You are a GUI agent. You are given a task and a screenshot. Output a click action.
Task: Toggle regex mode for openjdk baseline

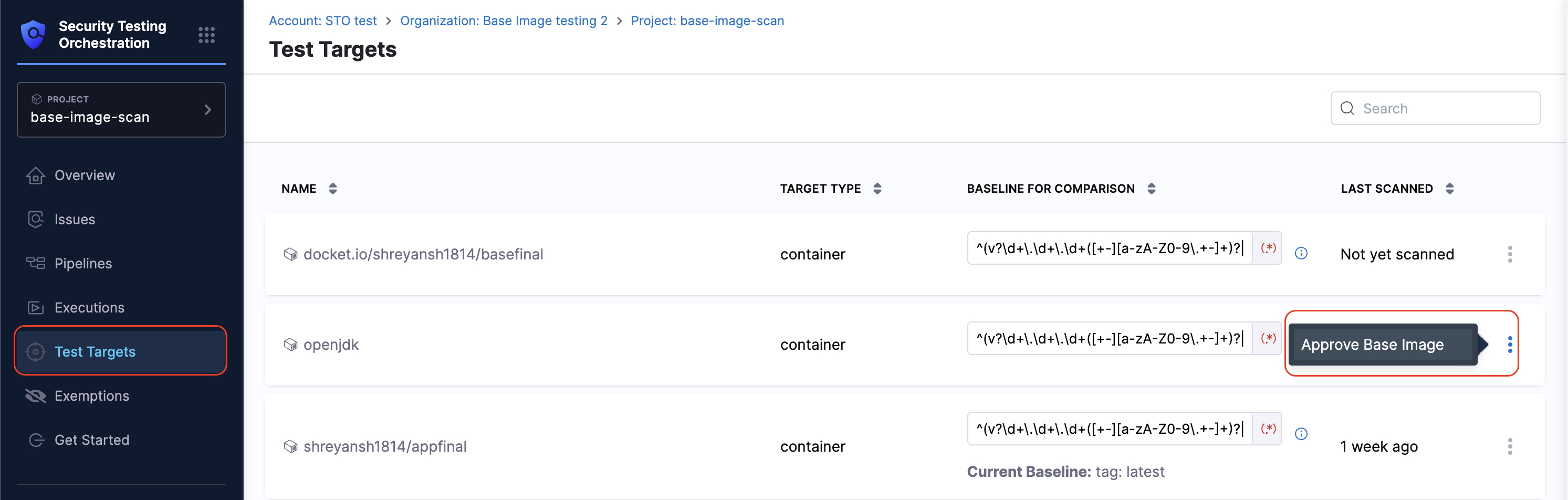(x=1268, y=338)
